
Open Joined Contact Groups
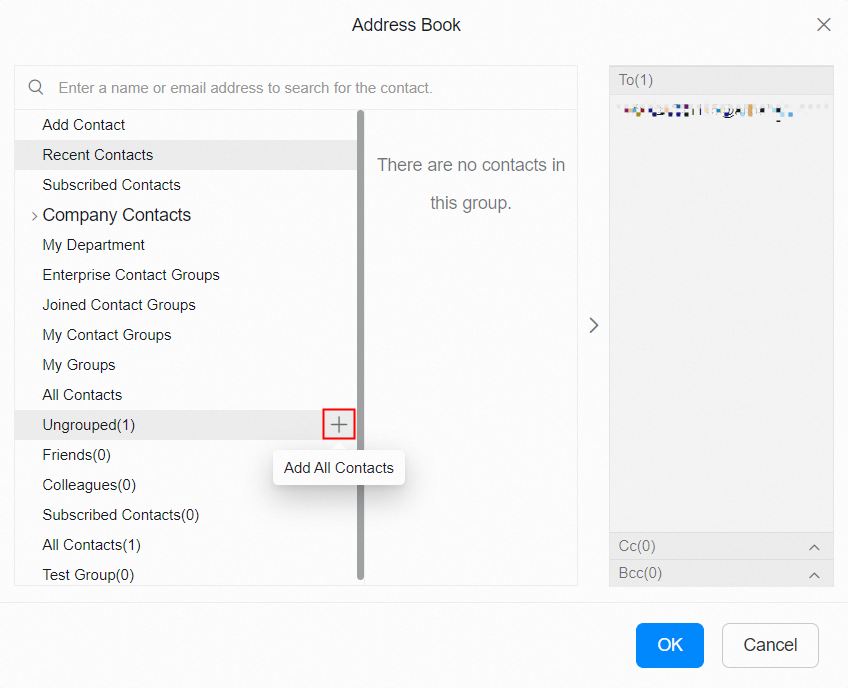(x=119, y=305)
